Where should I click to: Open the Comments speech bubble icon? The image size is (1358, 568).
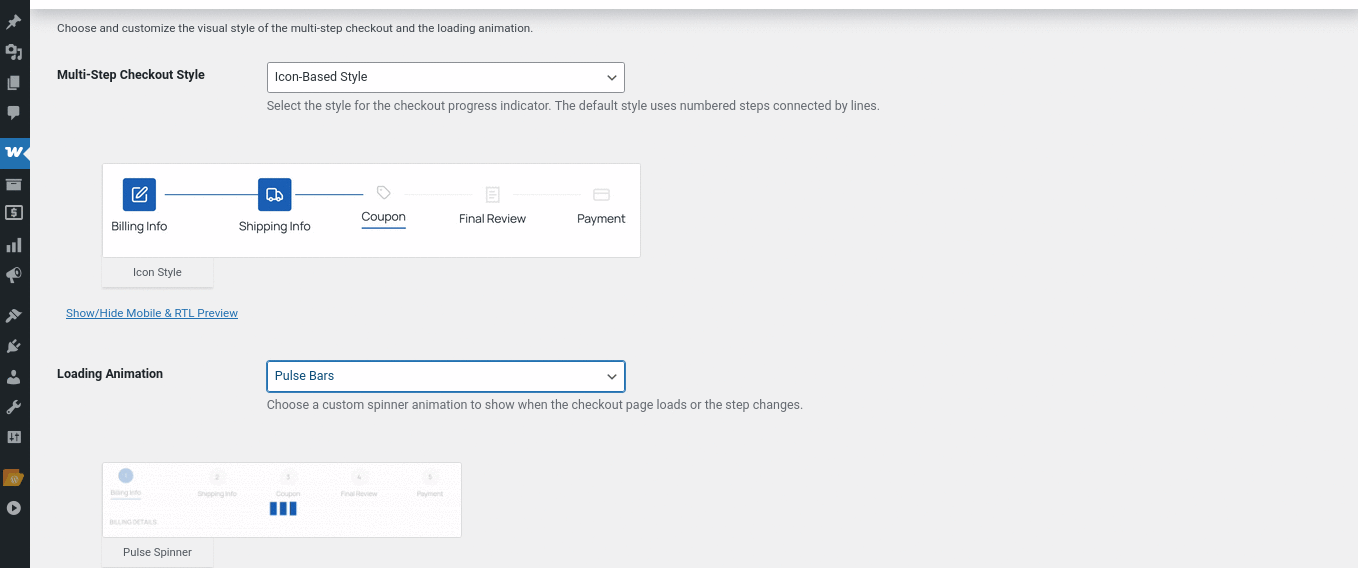[14, 113]
